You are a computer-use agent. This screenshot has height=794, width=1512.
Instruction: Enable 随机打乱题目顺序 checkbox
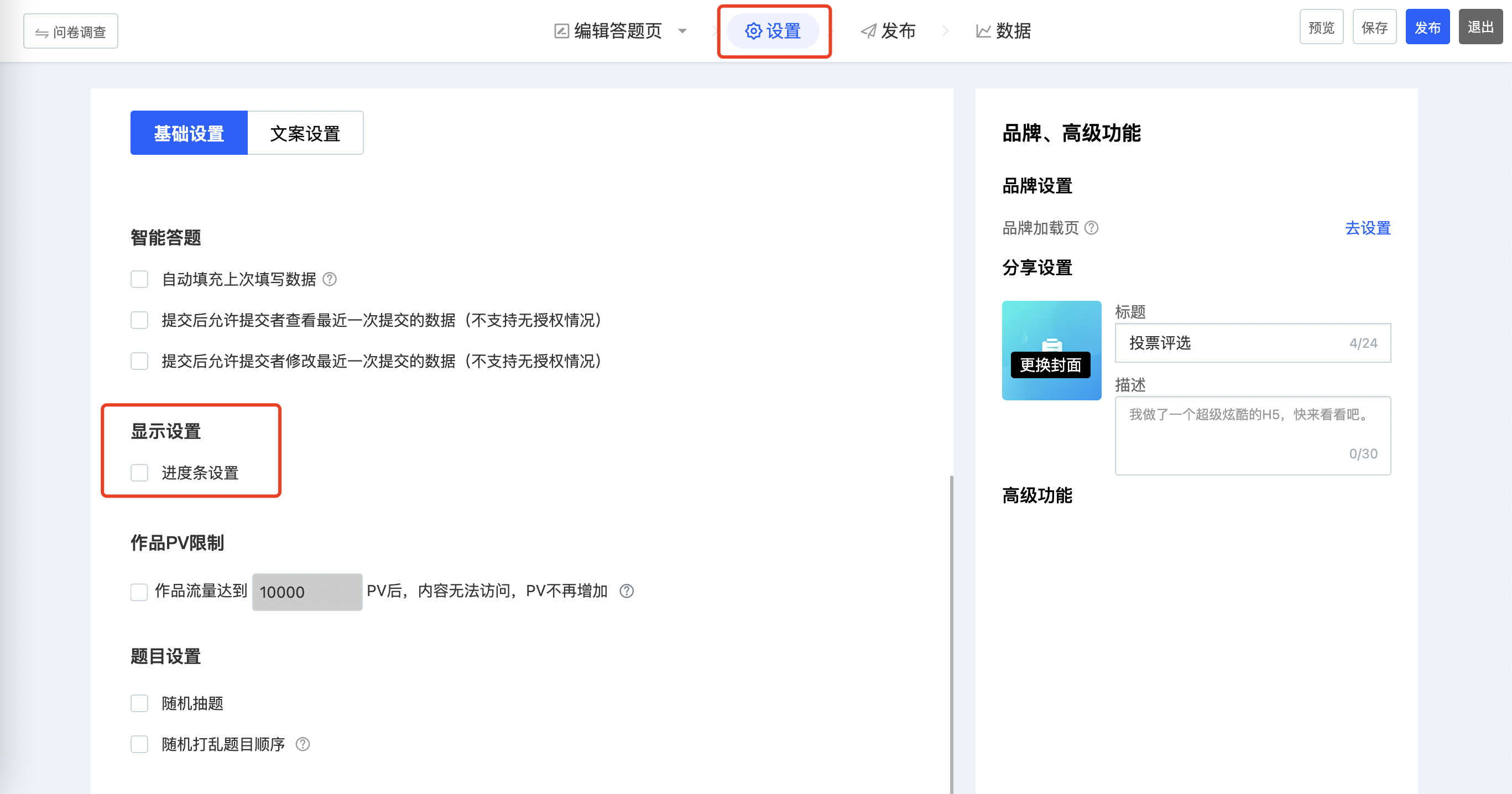(139, 744)
